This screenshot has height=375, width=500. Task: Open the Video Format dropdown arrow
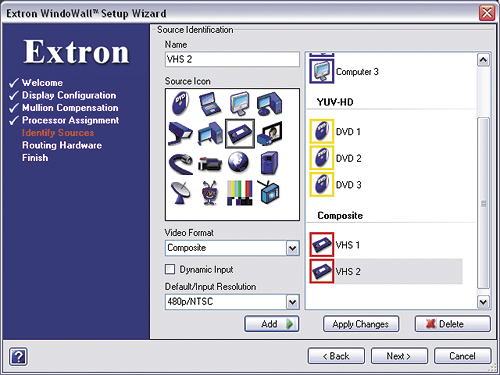click(292, 248)
